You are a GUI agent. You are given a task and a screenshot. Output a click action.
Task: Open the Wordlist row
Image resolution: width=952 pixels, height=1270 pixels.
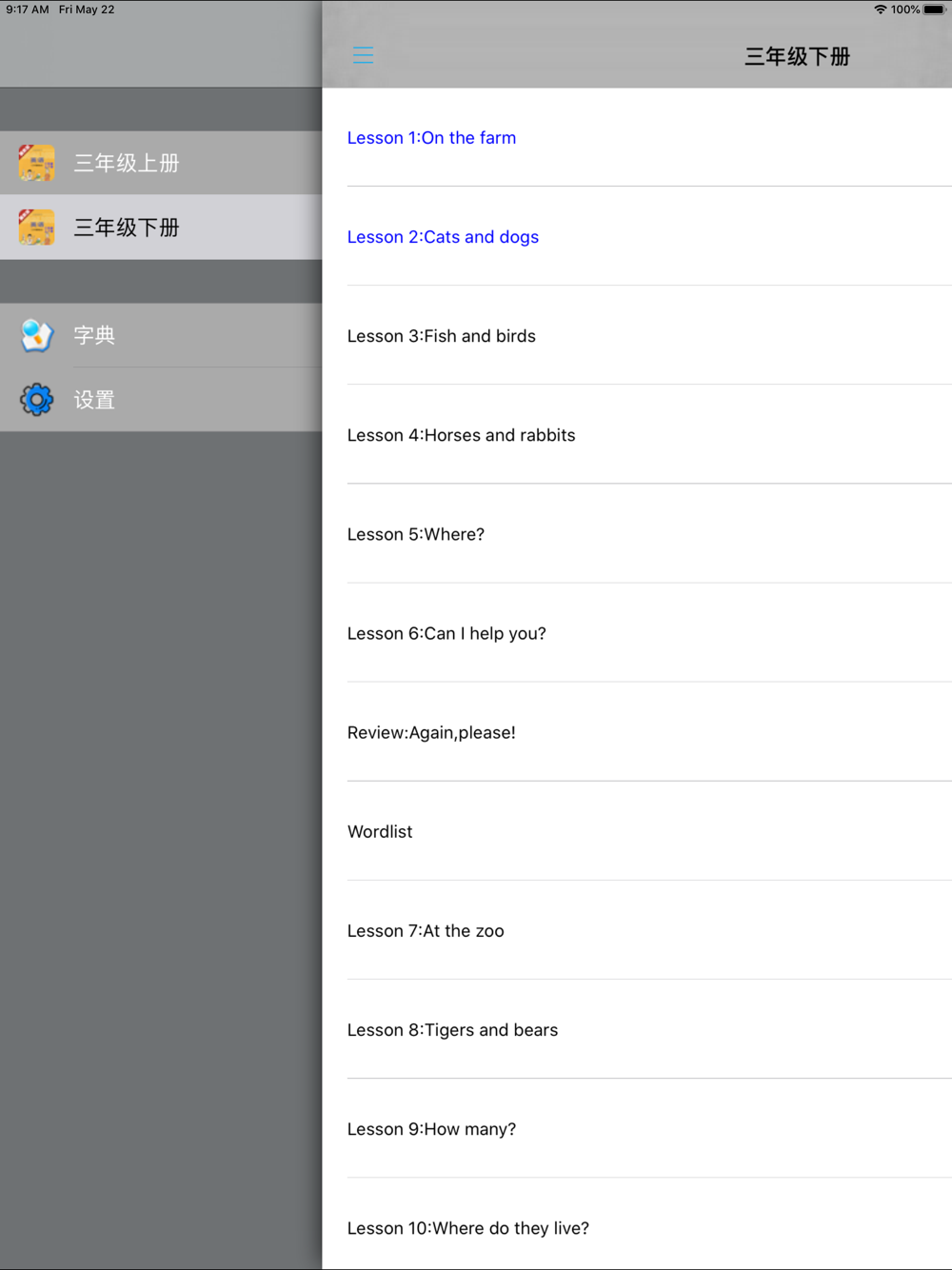coord(637,831)
